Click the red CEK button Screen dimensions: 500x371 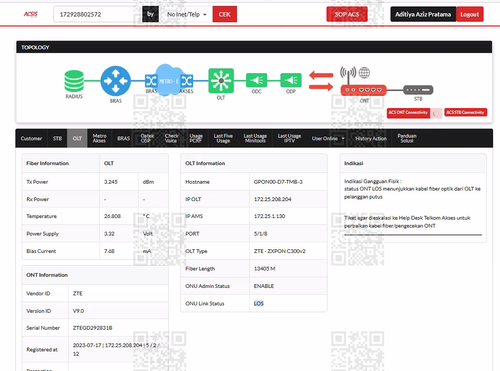point(225,14)
